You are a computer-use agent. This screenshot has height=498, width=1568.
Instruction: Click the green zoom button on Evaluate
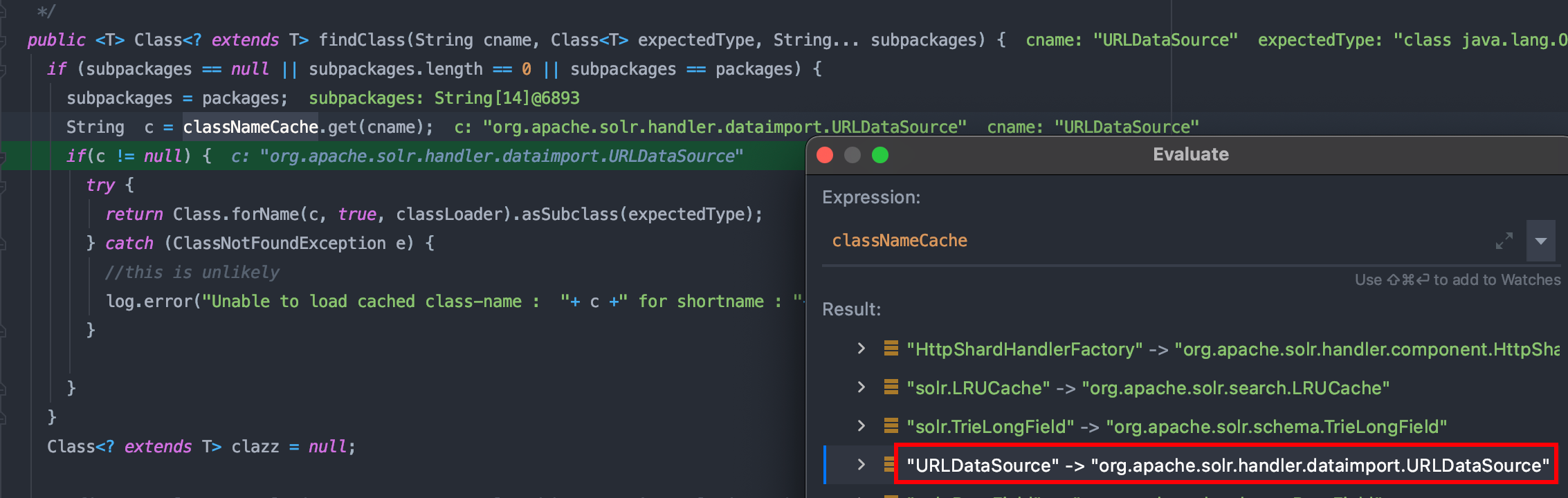[880, 155]
